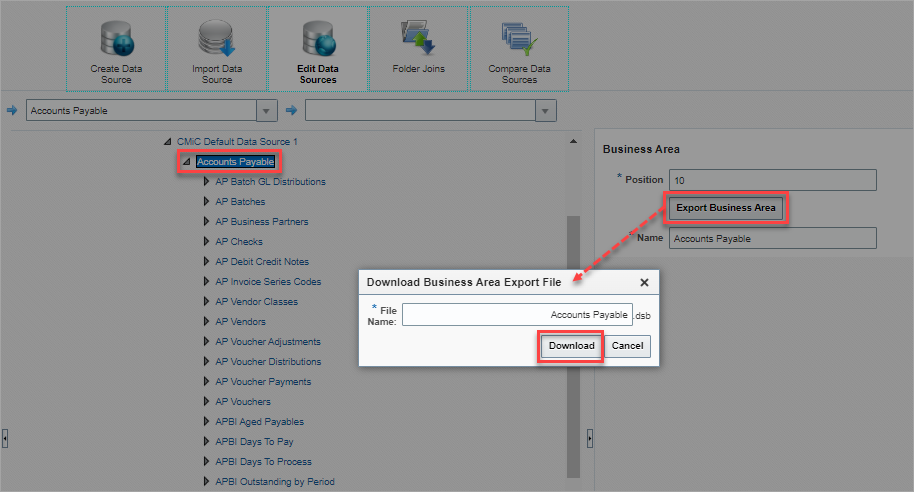The height and width of the screenshot is (492, 914).
Task: Expand the AP Invoice Series Codes node
Action: (206, 281)
